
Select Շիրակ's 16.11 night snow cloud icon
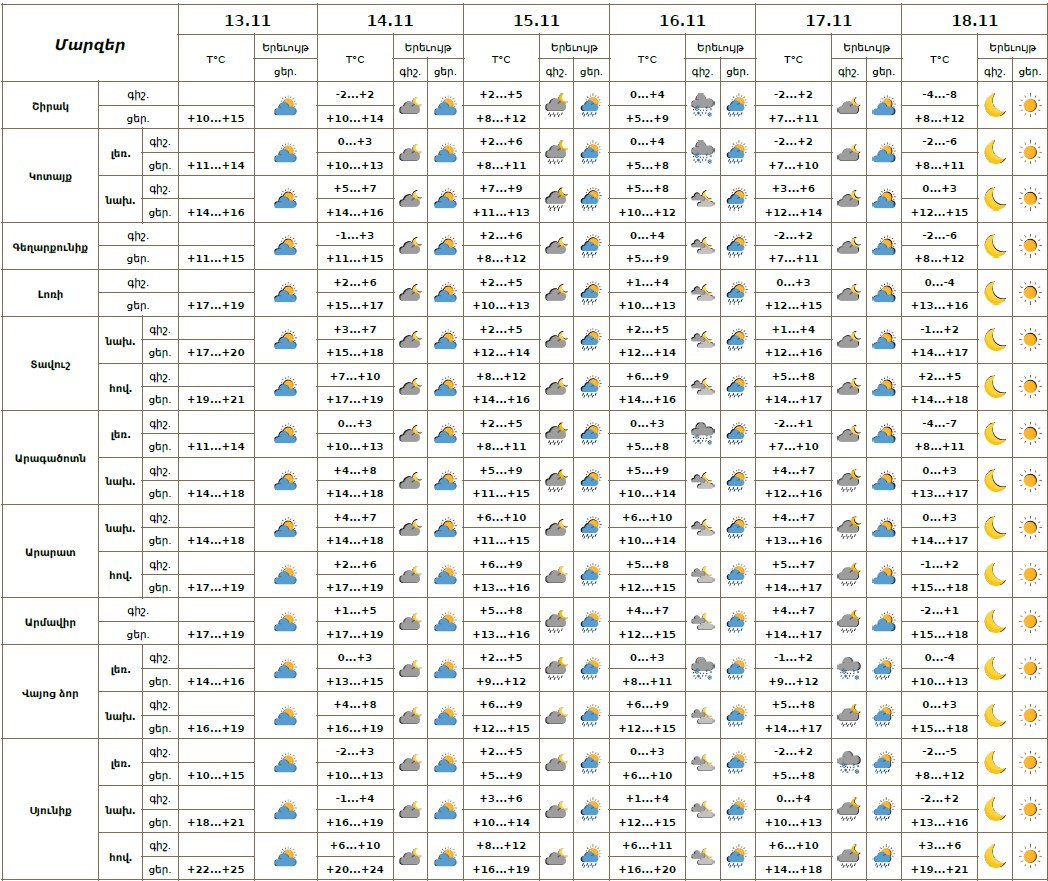click(703, 105)
